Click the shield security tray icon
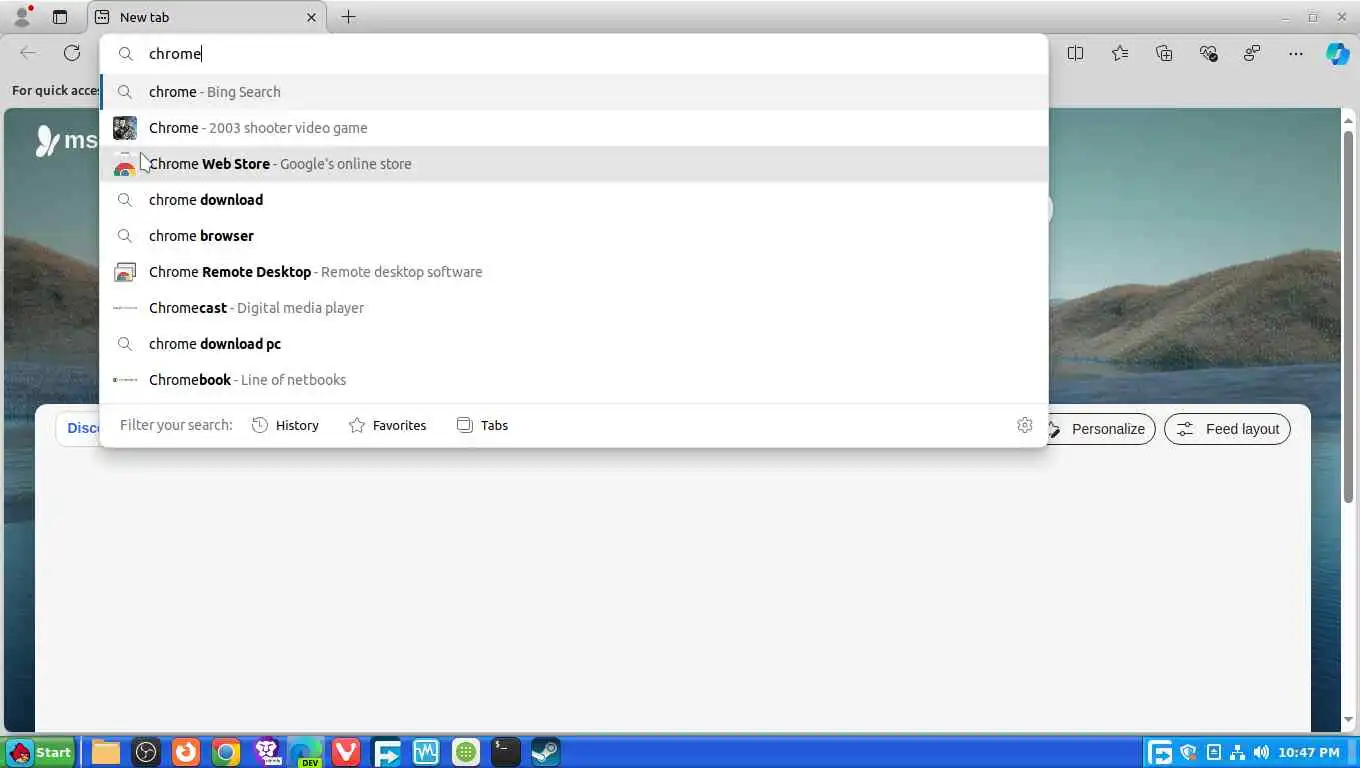The width and height of the screenshot is (1360, 768). (x=1189, y=752)
